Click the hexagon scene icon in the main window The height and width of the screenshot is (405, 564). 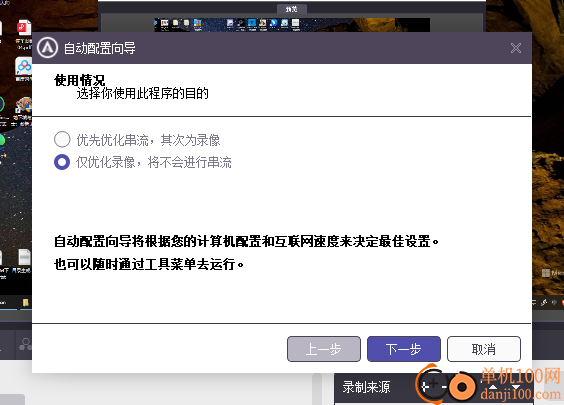25,344
